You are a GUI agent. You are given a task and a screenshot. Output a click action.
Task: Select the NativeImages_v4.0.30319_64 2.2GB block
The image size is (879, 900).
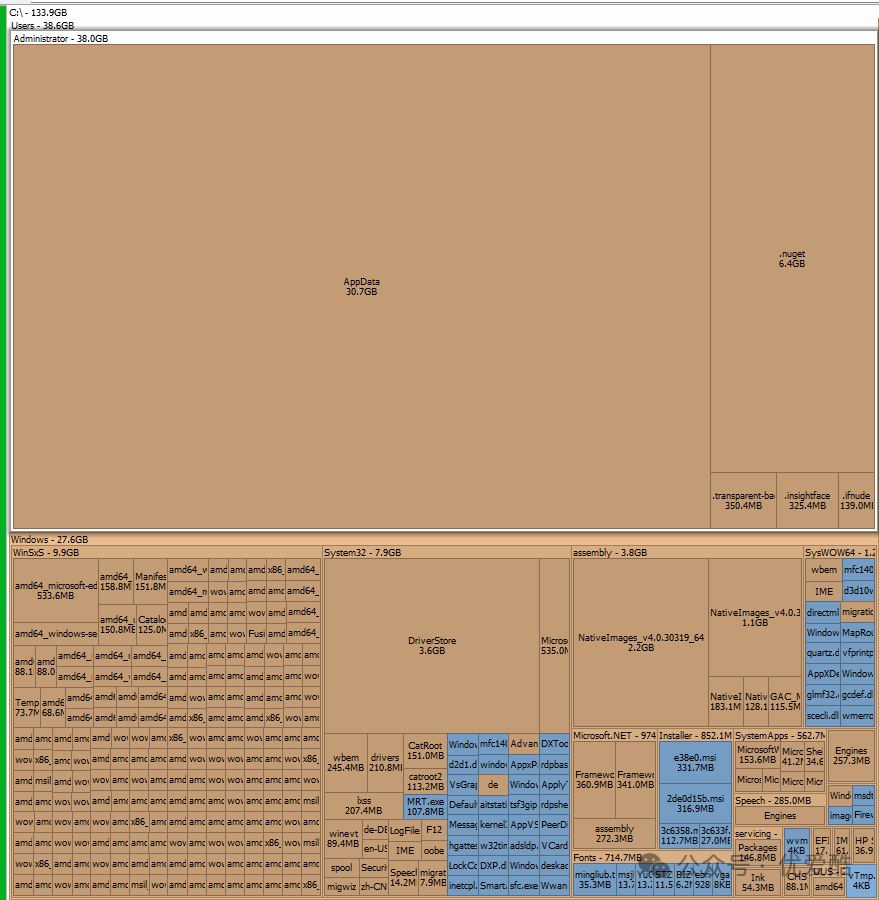pos(641,642)
